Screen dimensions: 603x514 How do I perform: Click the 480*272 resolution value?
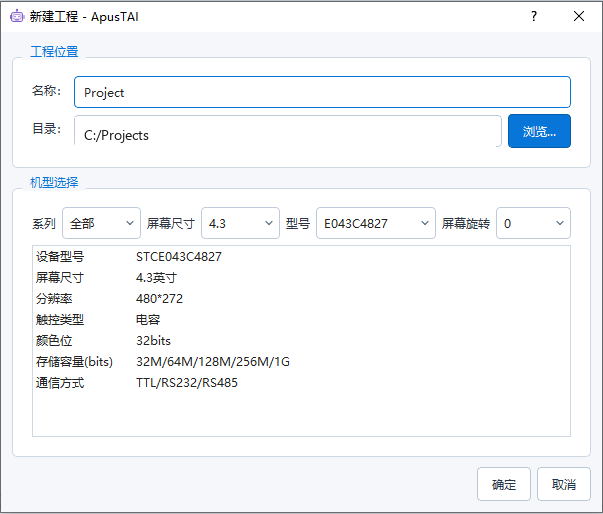(x=159, y=299)
